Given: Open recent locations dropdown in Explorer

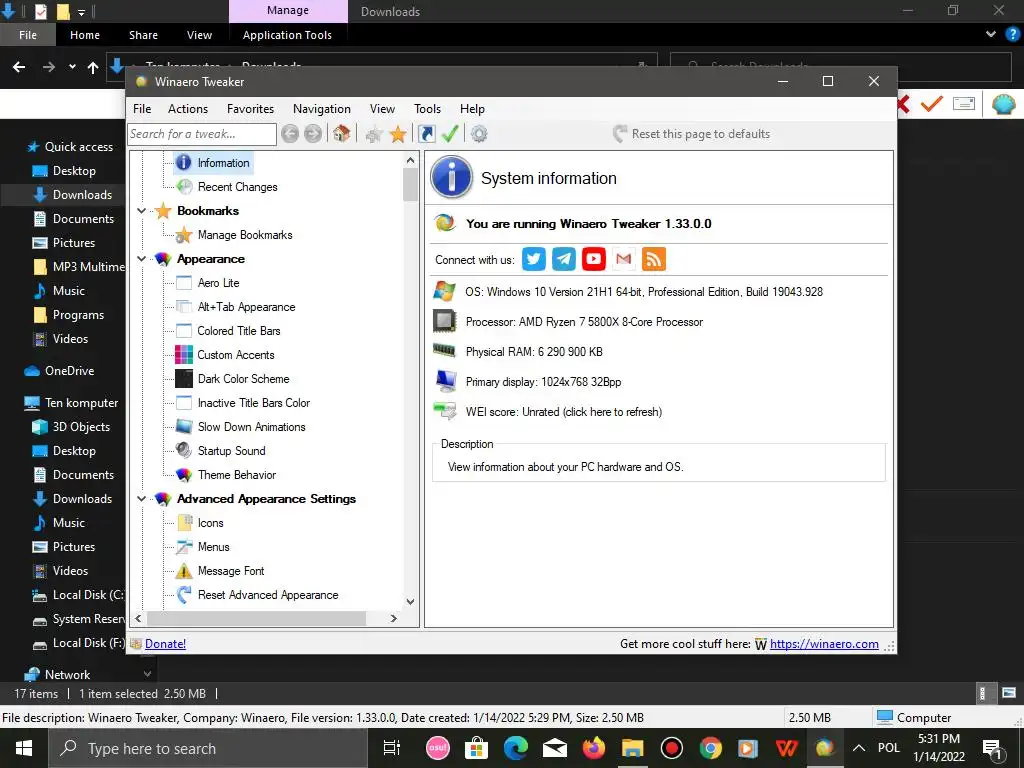Looking at the screenshot, I should [72, 67].
